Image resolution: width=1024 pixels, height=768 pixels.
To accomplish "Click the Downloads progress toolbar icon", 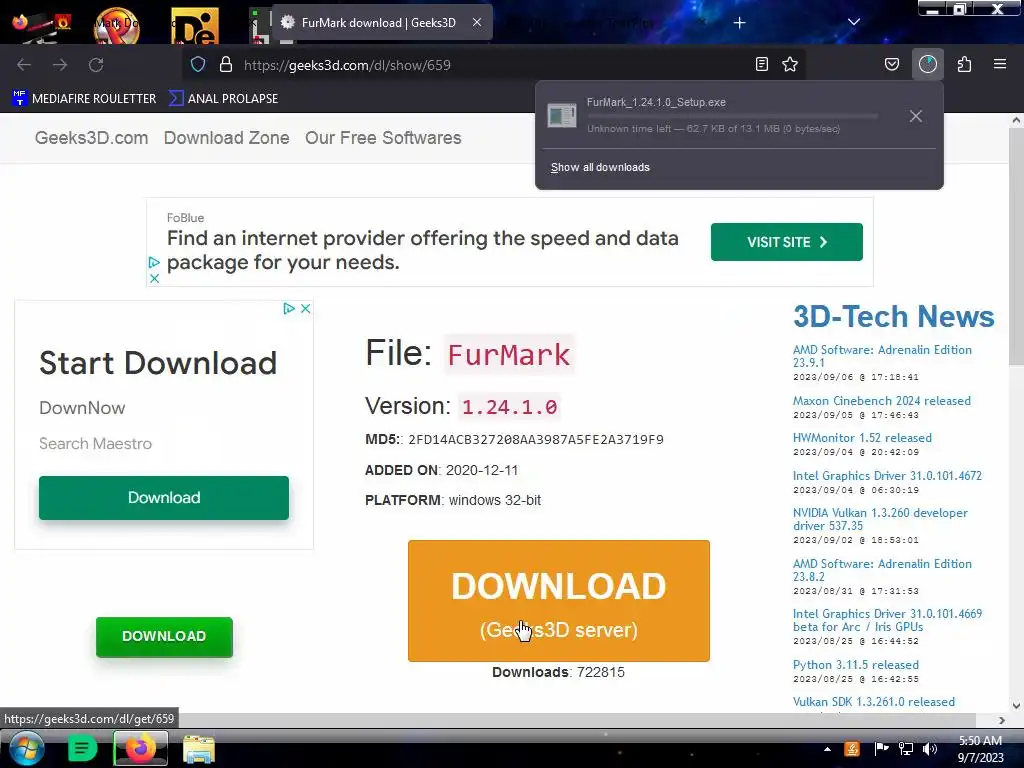I will coord(927,64).
